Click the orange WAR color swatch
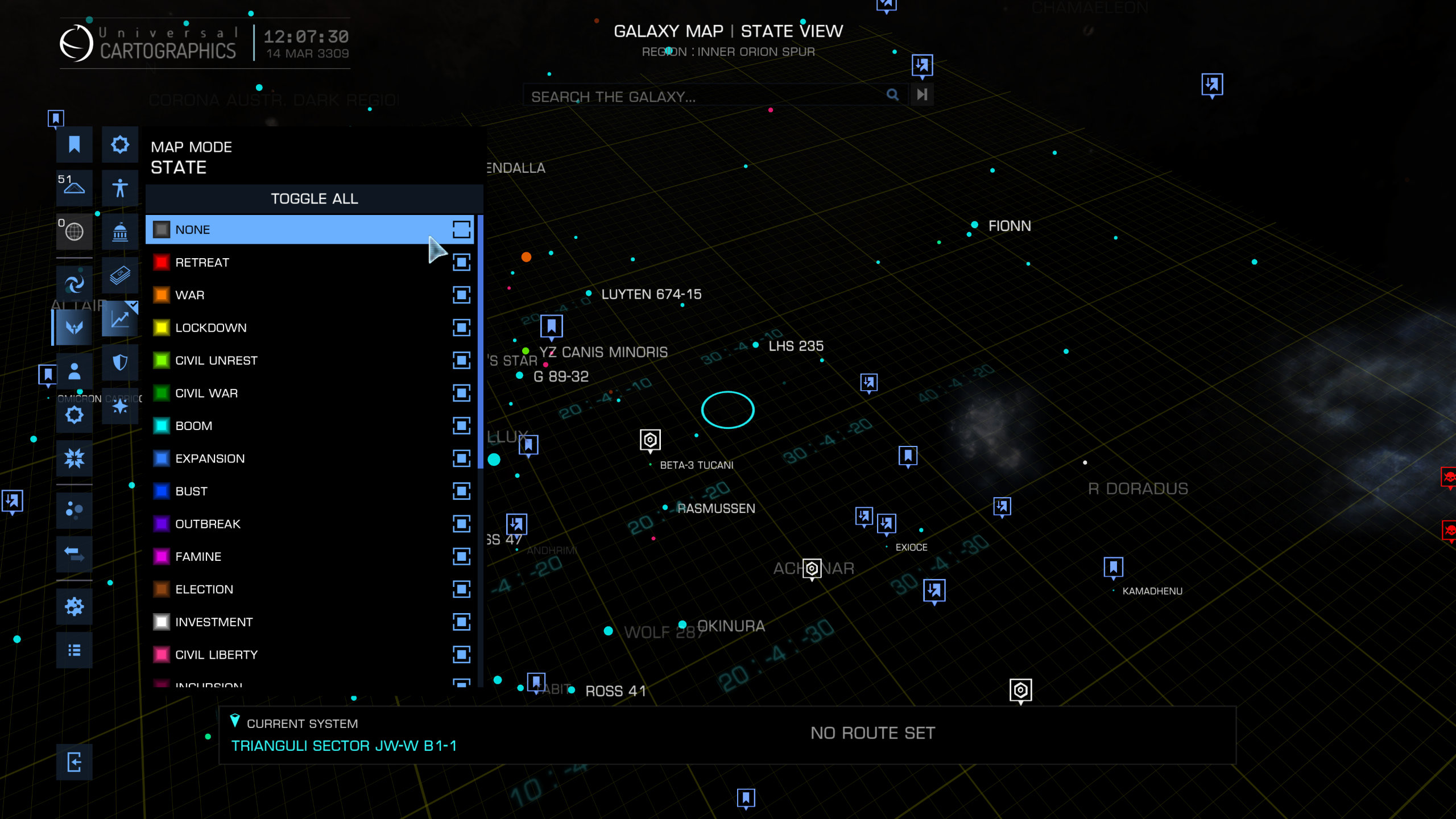 click(x=162, y=295)
